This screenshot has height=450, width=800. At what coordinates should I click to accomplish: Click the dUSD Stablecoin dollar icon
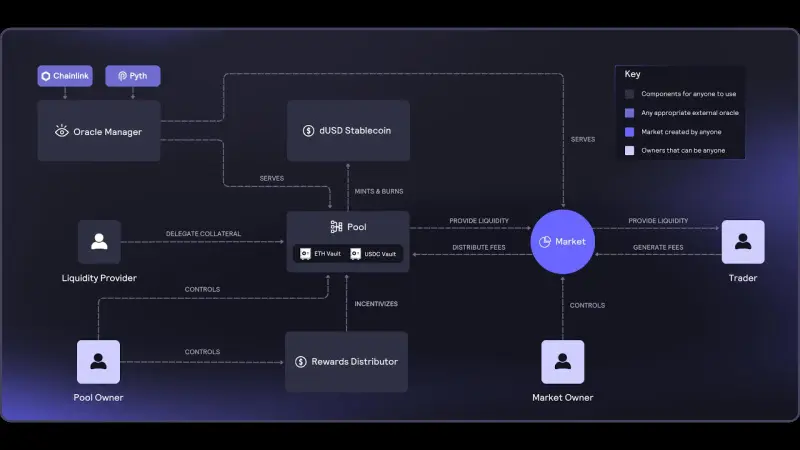pos(309,131)
